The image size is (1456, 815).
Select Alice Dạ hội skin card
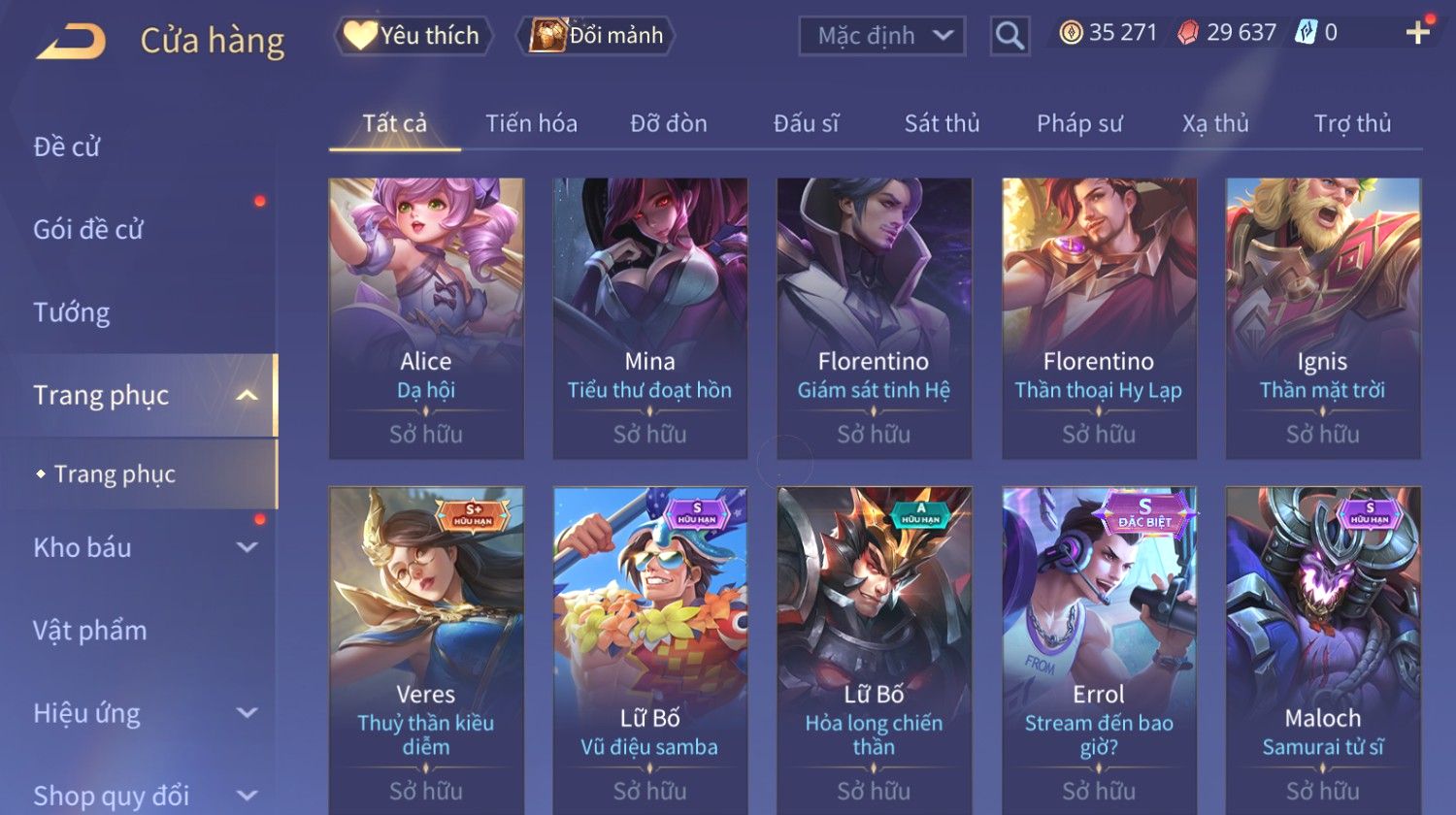tap(426, 318)
